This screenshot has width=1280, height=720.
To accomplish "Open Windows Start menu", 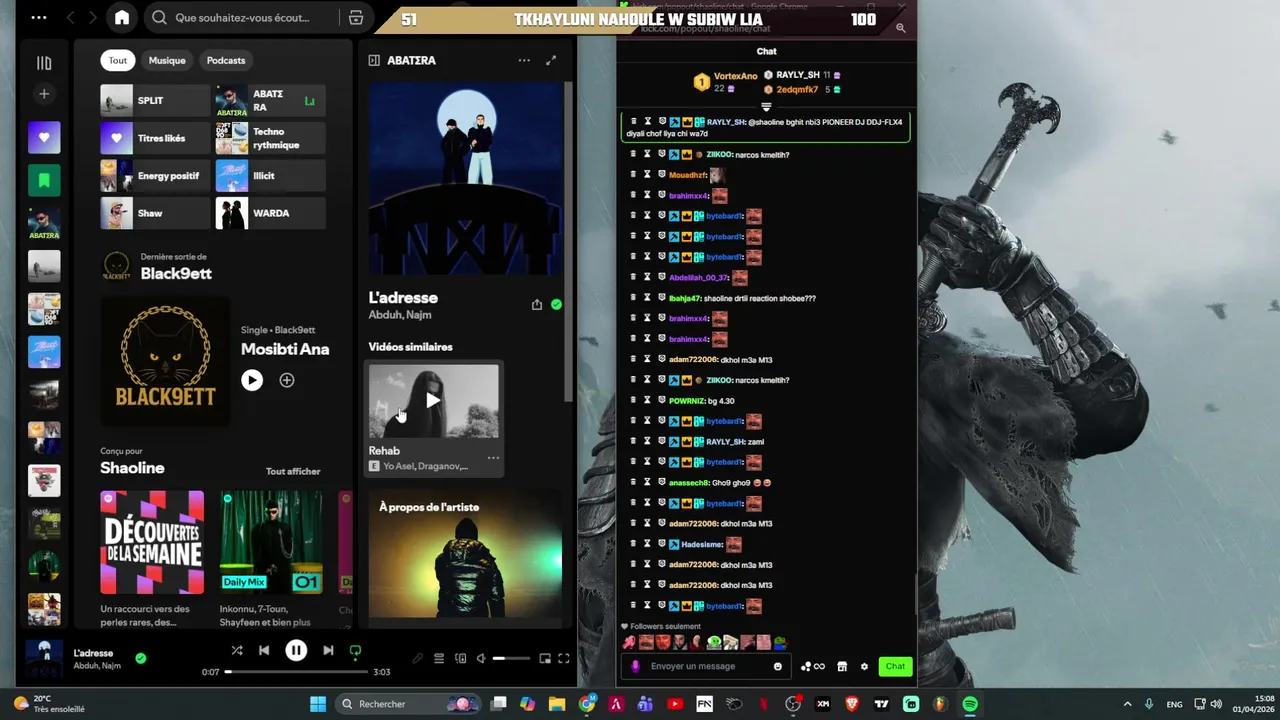I will tap(318, 704).
